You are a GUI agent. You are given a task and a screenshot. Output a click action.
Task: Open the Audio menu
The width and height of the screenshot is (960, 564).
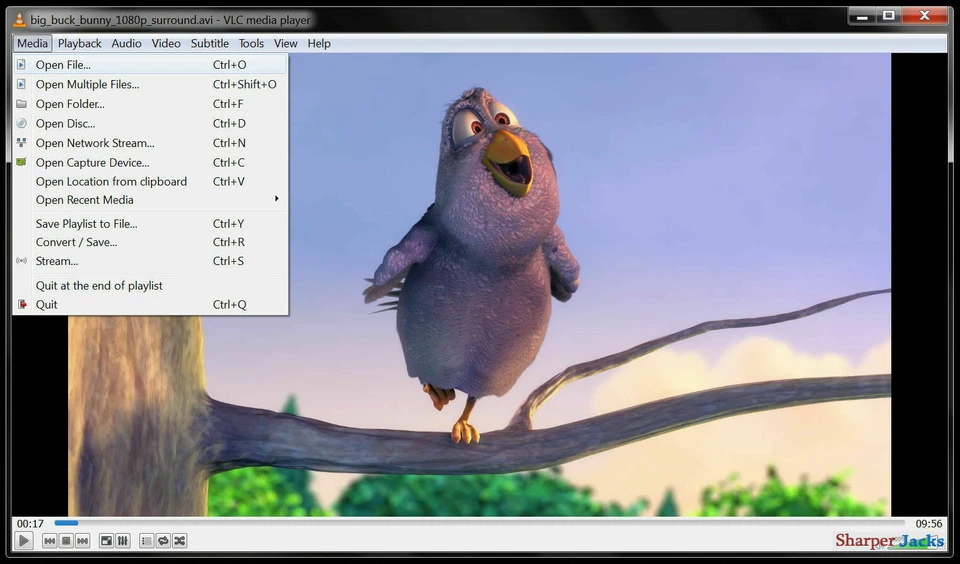pyautogui.click(x=127, y=43)
